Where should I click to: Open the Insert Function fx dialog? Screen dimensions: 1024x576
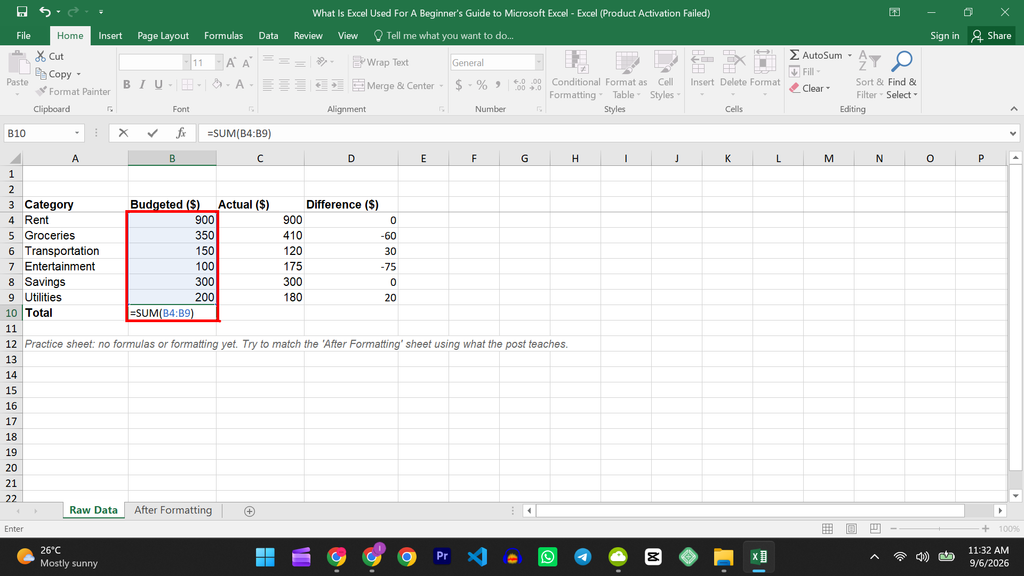(x=181, y=133)
